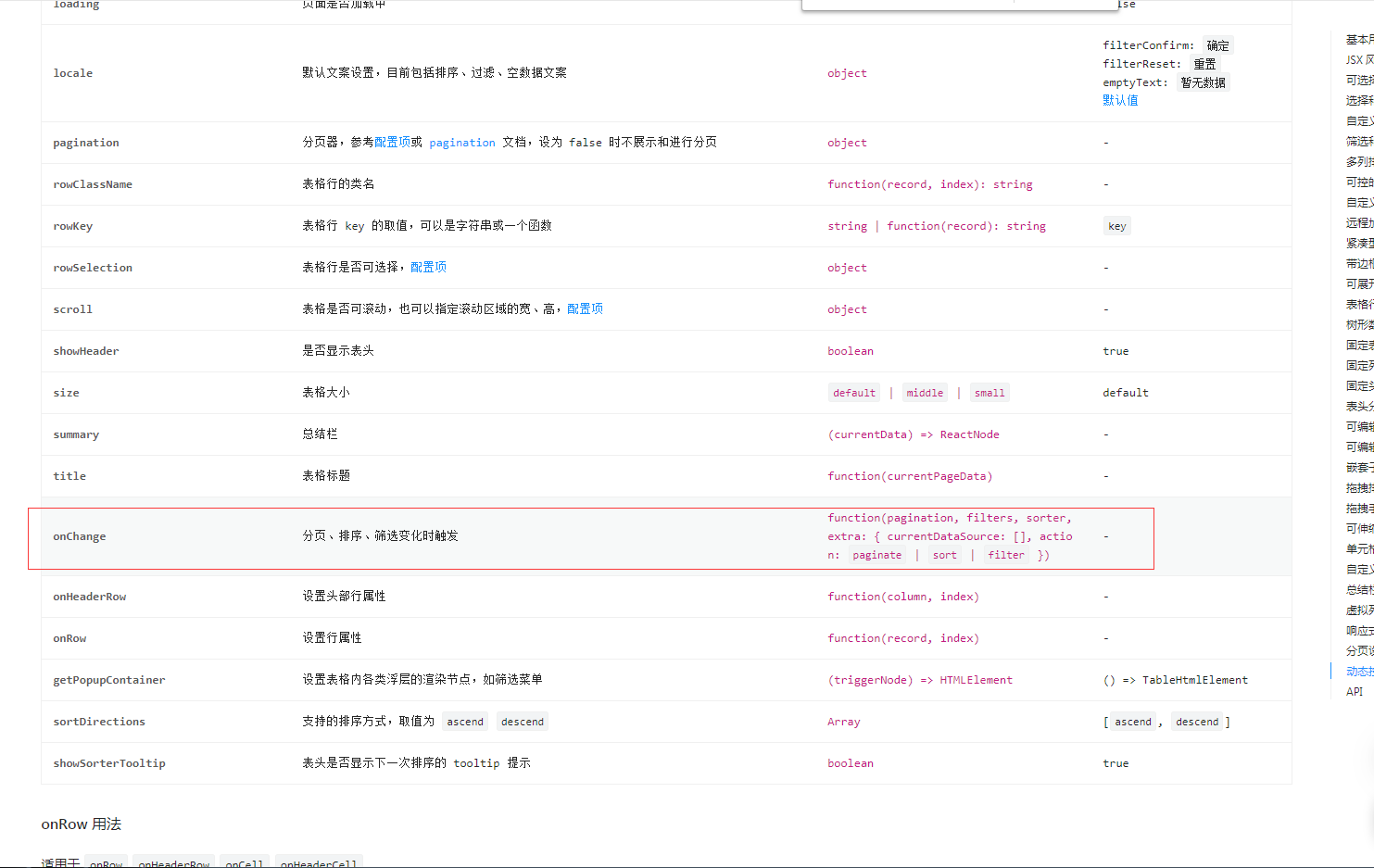Click the 重置 filterReset value tag

click(x=1204, y=64)
